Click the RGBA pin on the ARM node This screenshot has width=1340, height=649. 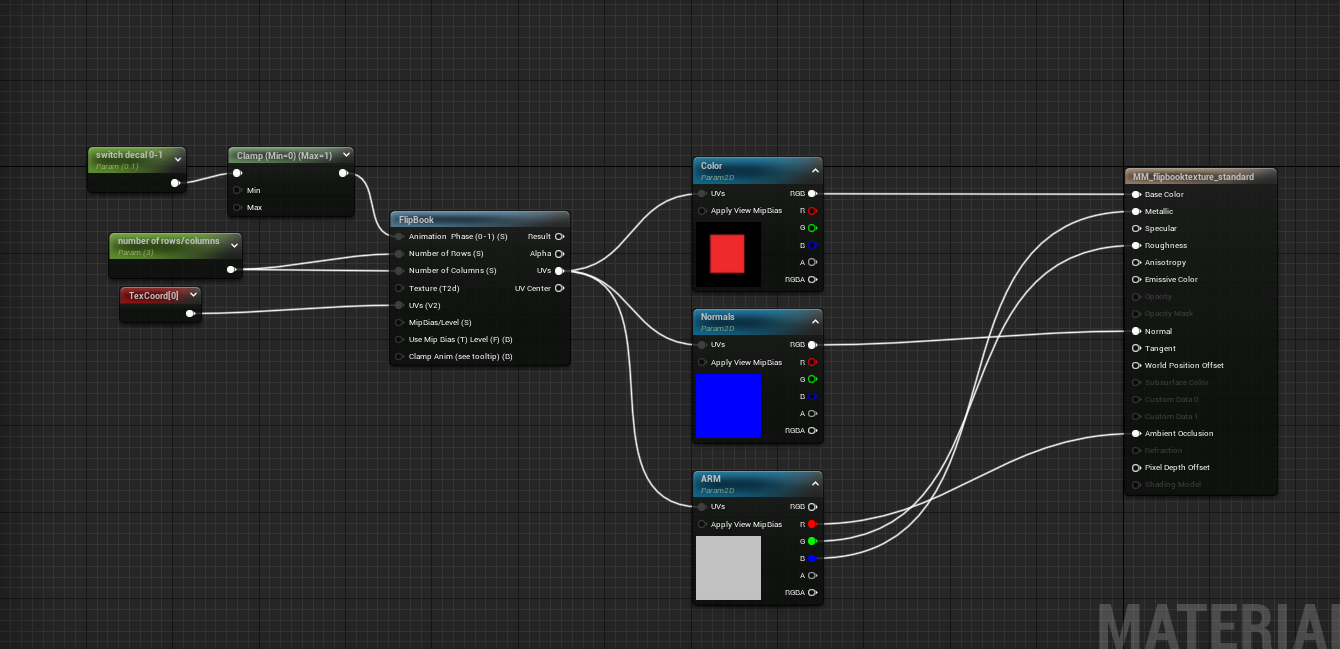tap(813, 592)
